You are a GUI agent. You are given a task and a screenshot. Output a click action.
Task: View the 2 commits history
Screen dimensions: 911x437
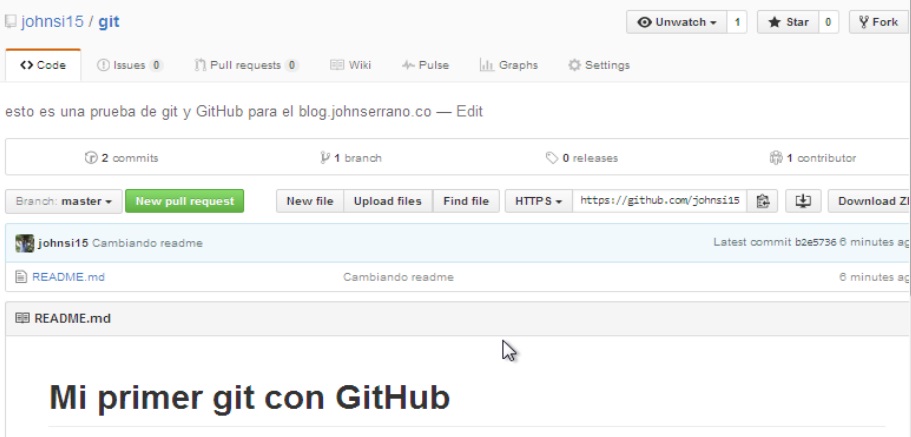coord(121,158)
